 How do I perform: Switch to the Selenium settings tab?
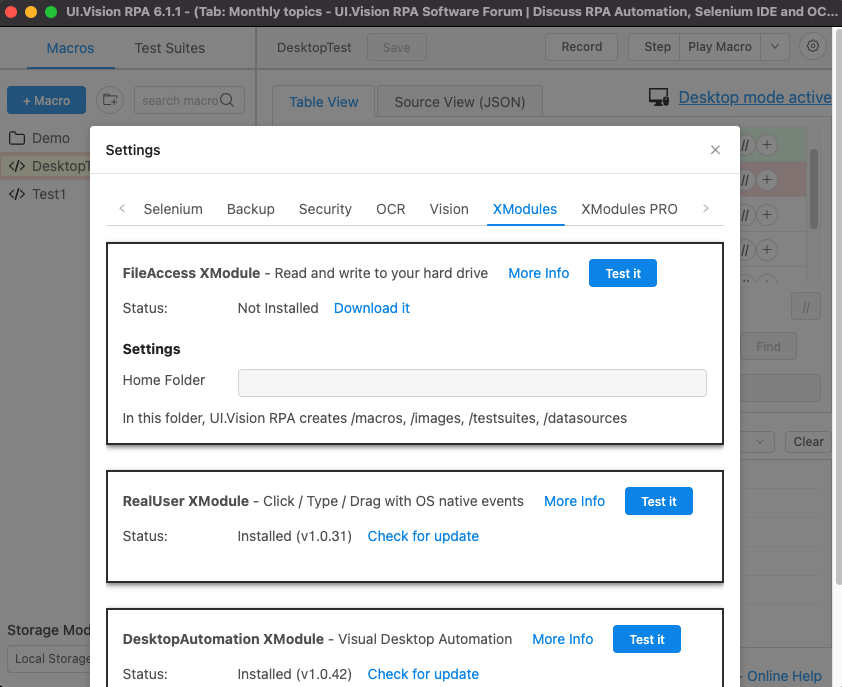pos(173,209)
